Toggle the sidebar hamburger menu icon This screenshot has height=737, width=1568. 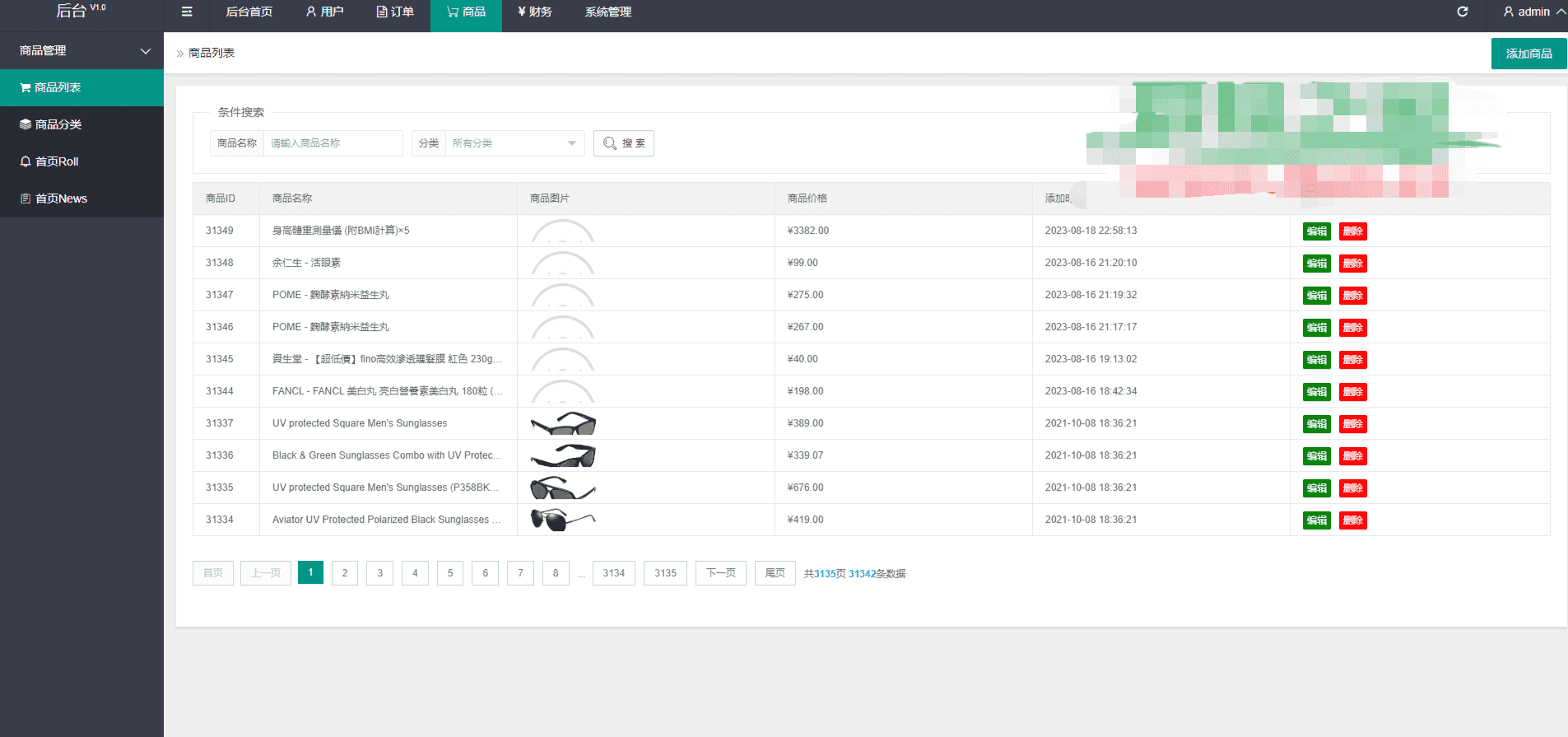click(187, 12)
